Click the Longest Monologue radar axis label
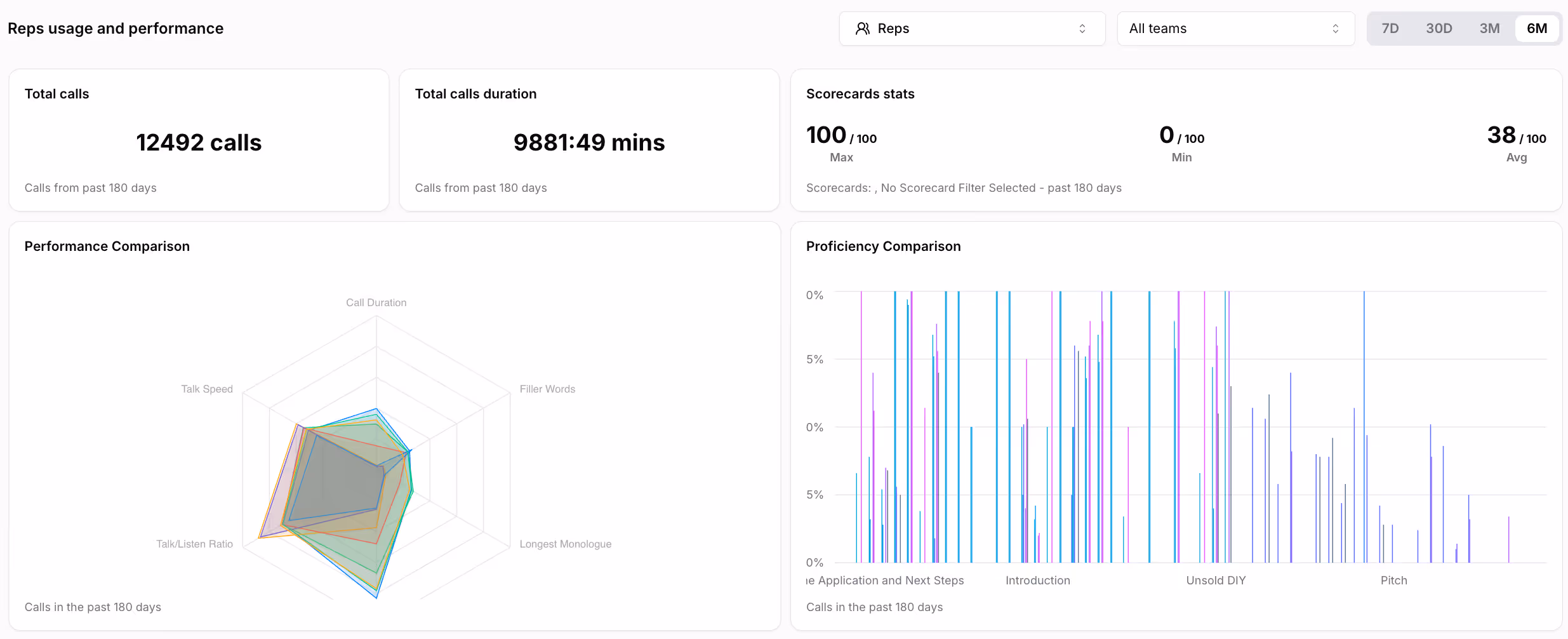Image resolution: width=1568 pixels, height=639 pixels. pos(566,544)
